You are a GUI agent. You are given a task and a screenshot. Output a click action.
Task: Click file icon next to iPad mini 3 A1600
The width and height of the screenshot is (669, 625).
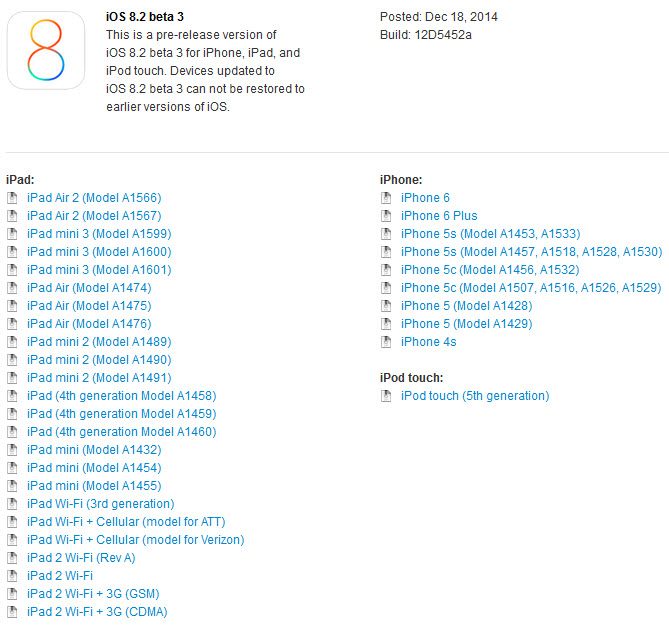click(12, 252)
